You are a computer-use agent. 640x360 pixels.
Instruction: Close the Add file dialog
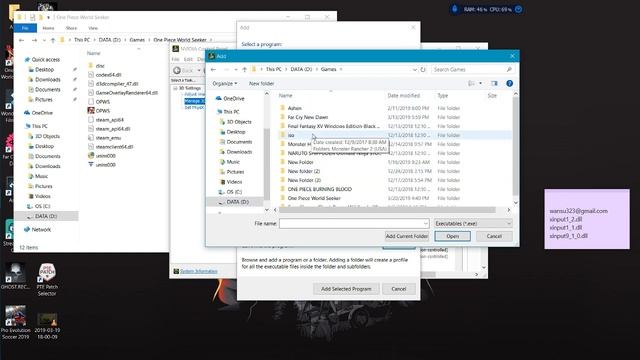(512, 56)
